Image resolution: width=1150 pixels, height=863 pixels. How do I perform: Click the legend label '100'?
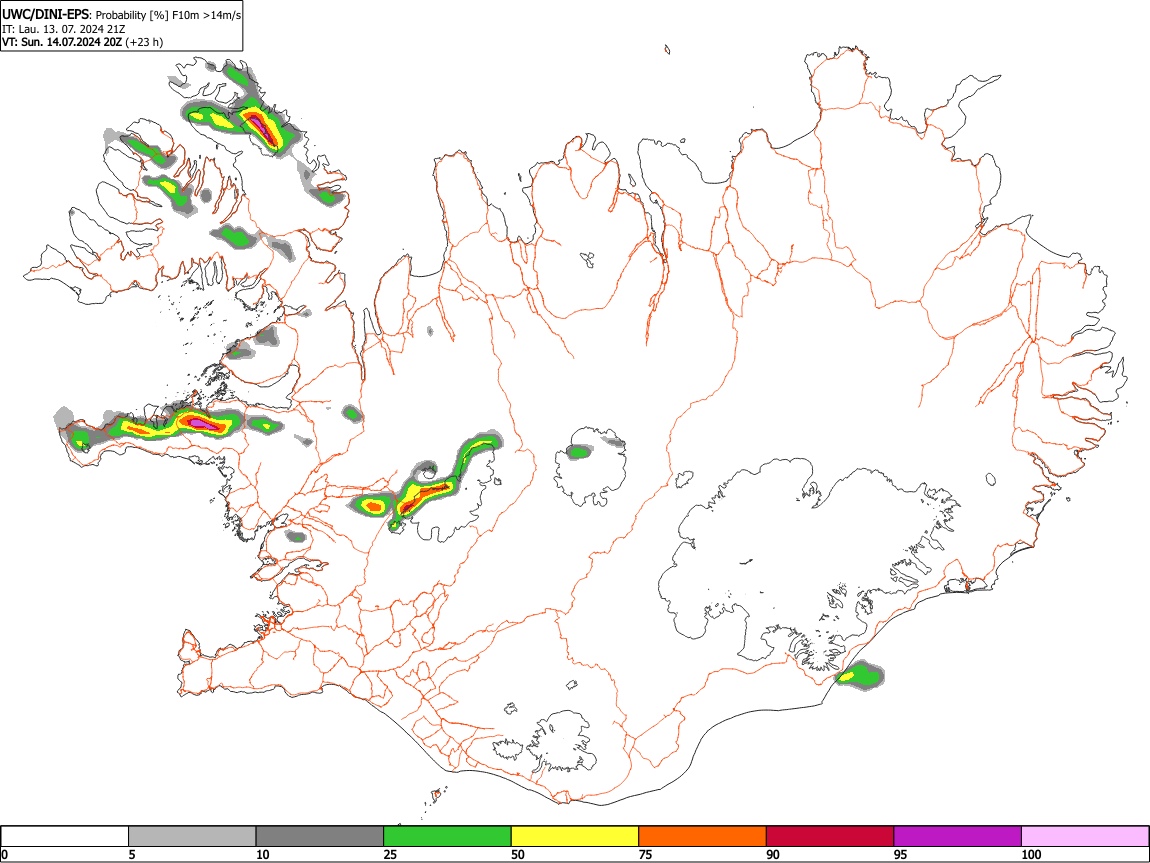(x=1031, y=854)
